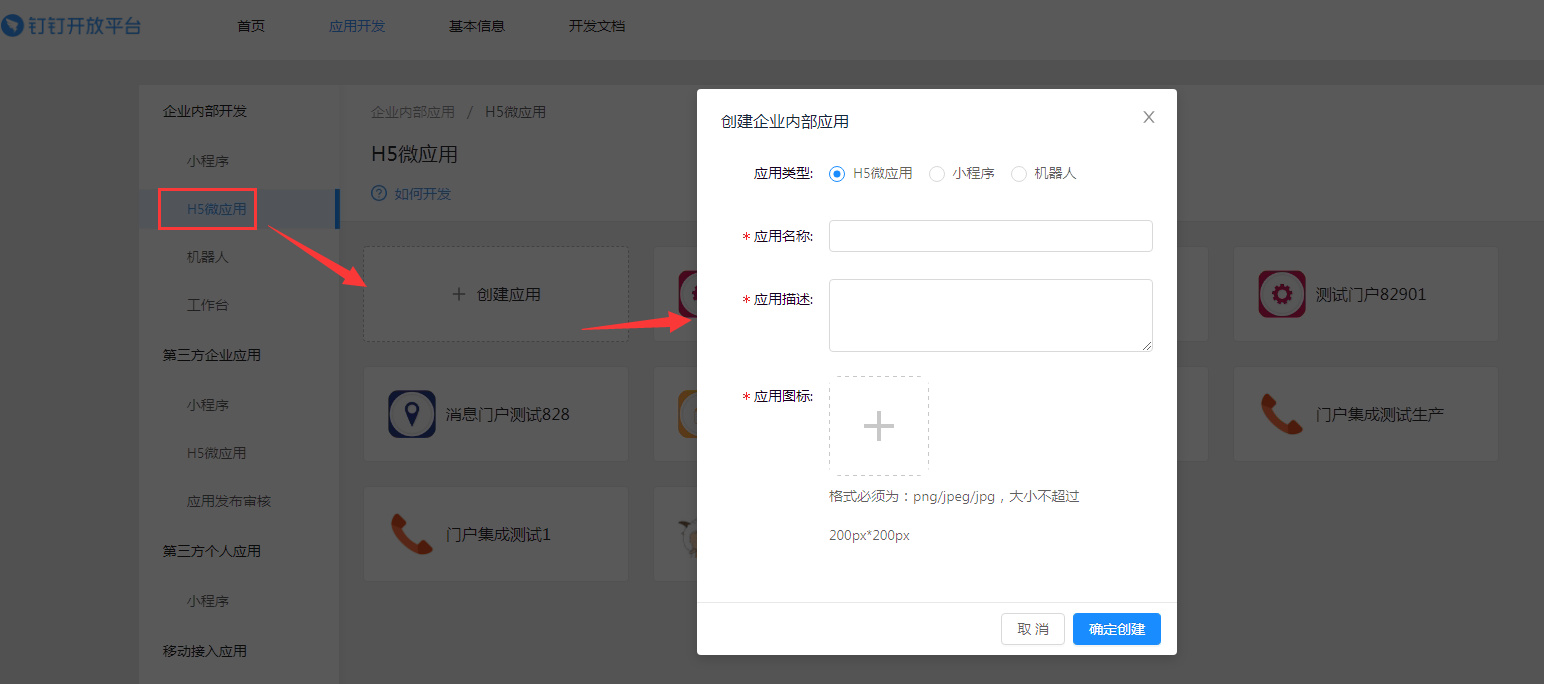
Task: Click the phone icon for 门户集成测试生产
Action: pos(1282,414)
